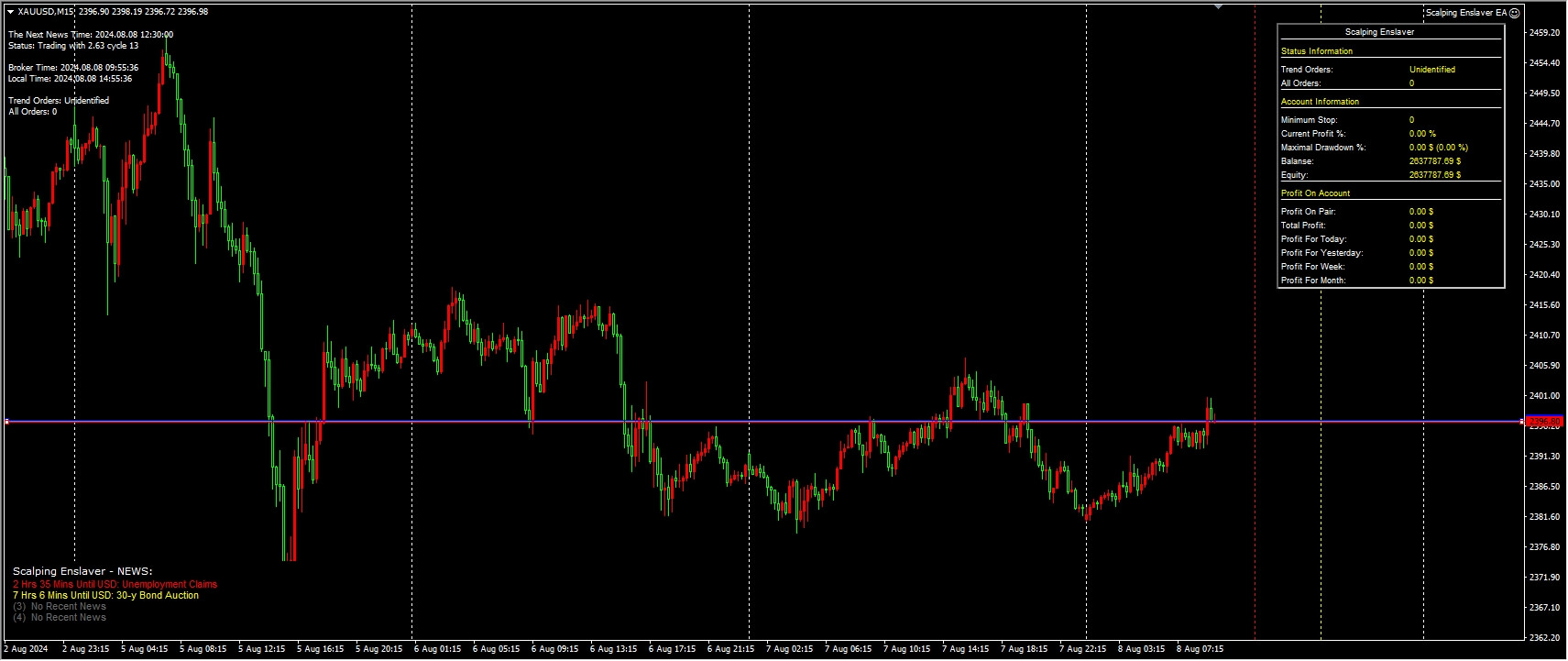Click the Profit On Account section header
Screen dimensions: 1568x661
[x=1315, y=193]
